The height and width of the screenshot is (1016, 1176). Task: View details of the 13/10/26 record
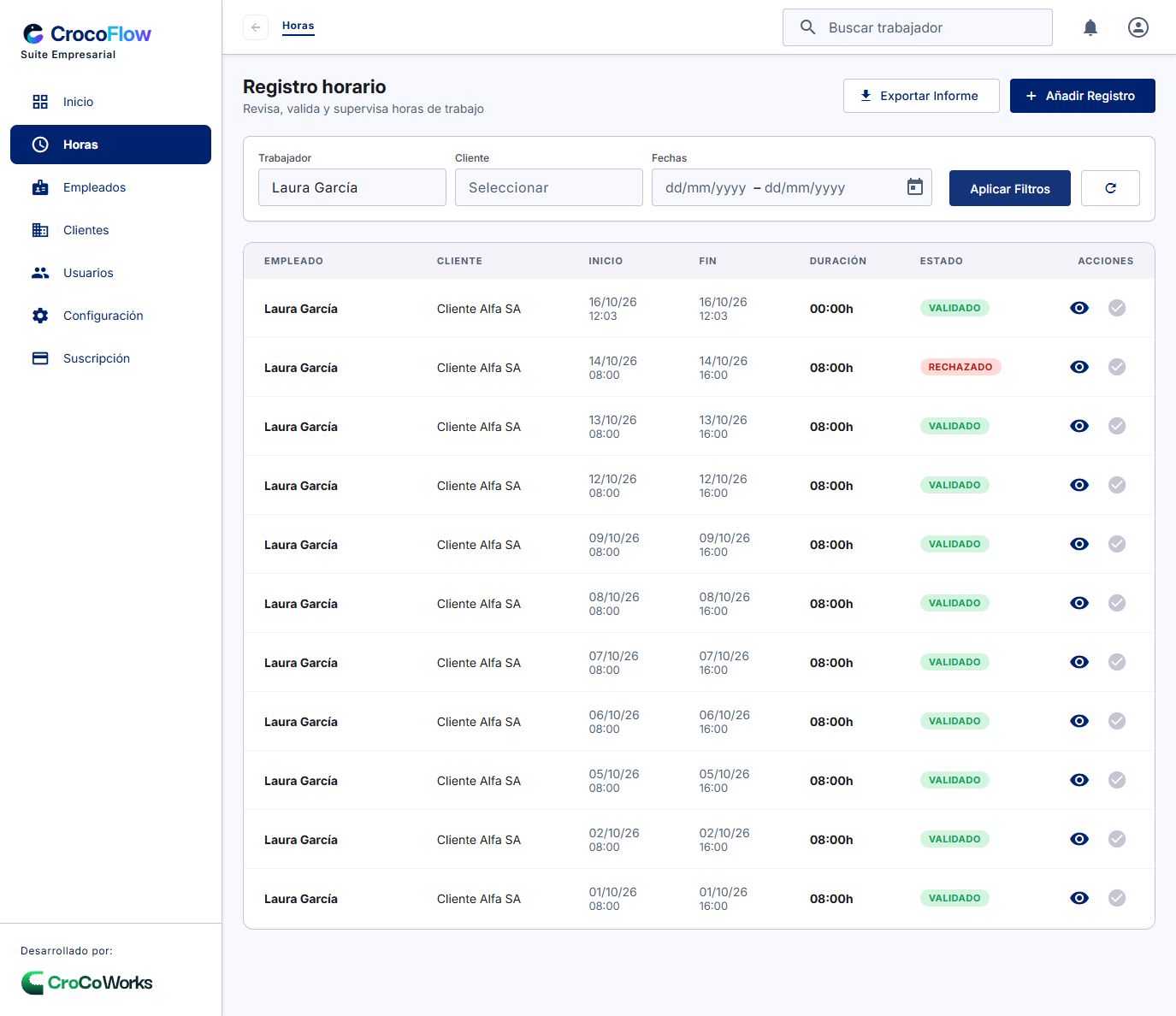[1079, 426]
